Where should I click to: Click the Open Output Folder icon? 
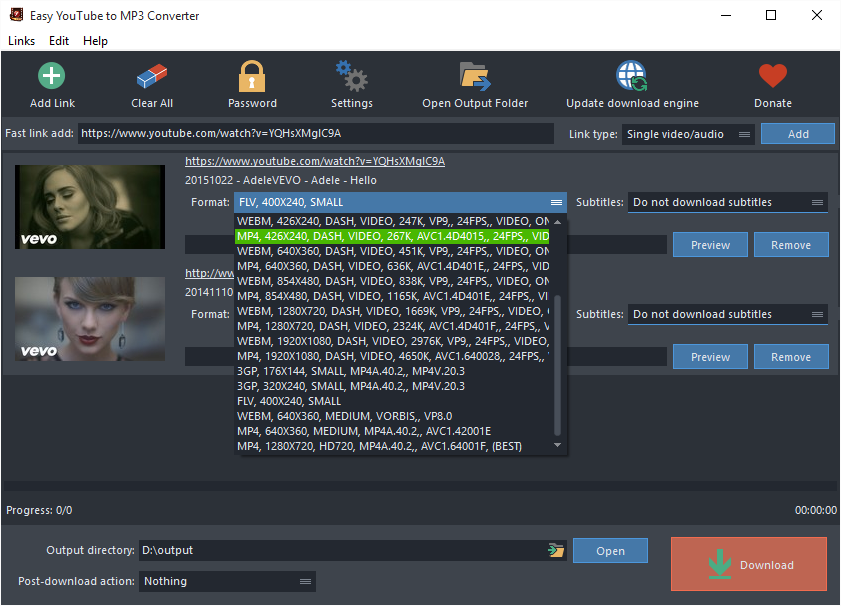[474, 76]
